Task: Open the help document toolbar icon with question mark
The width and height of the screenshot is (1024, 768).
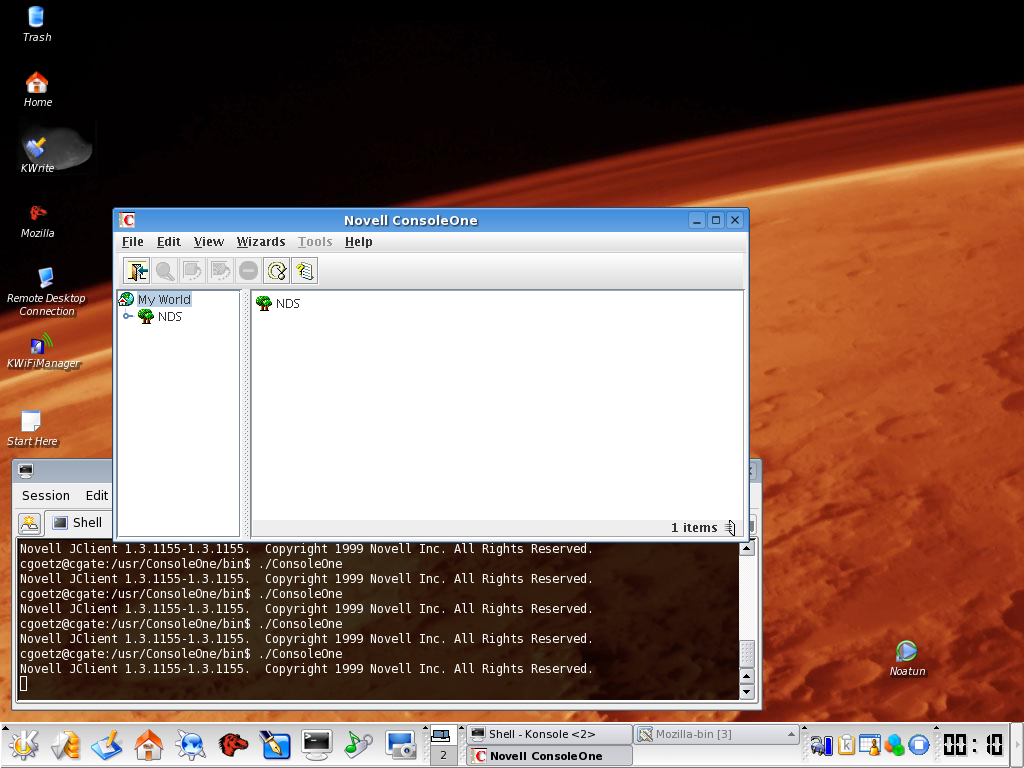Action: (x=305, y=270)
